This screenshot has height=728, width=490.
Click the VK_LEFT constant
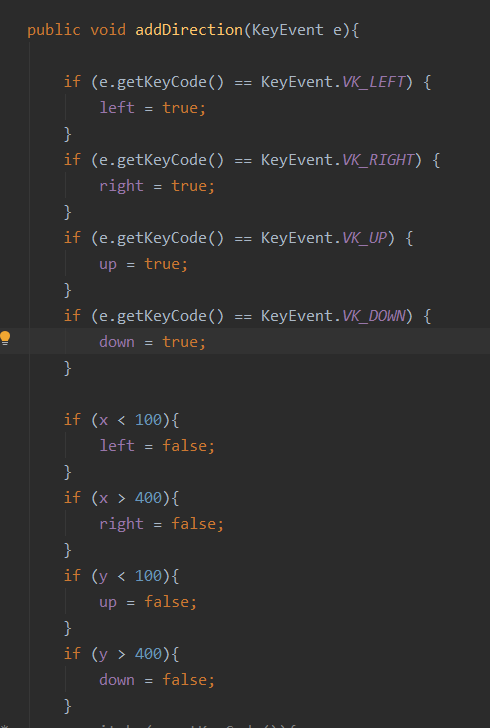(373, 82)
